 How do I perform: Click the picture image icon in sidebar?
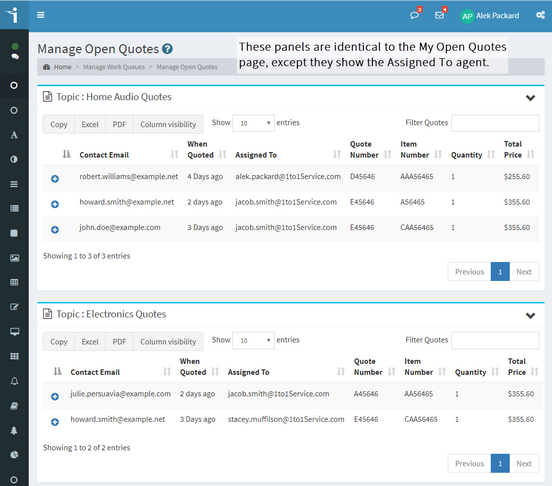pyautogui.click(x=14, y=258)
